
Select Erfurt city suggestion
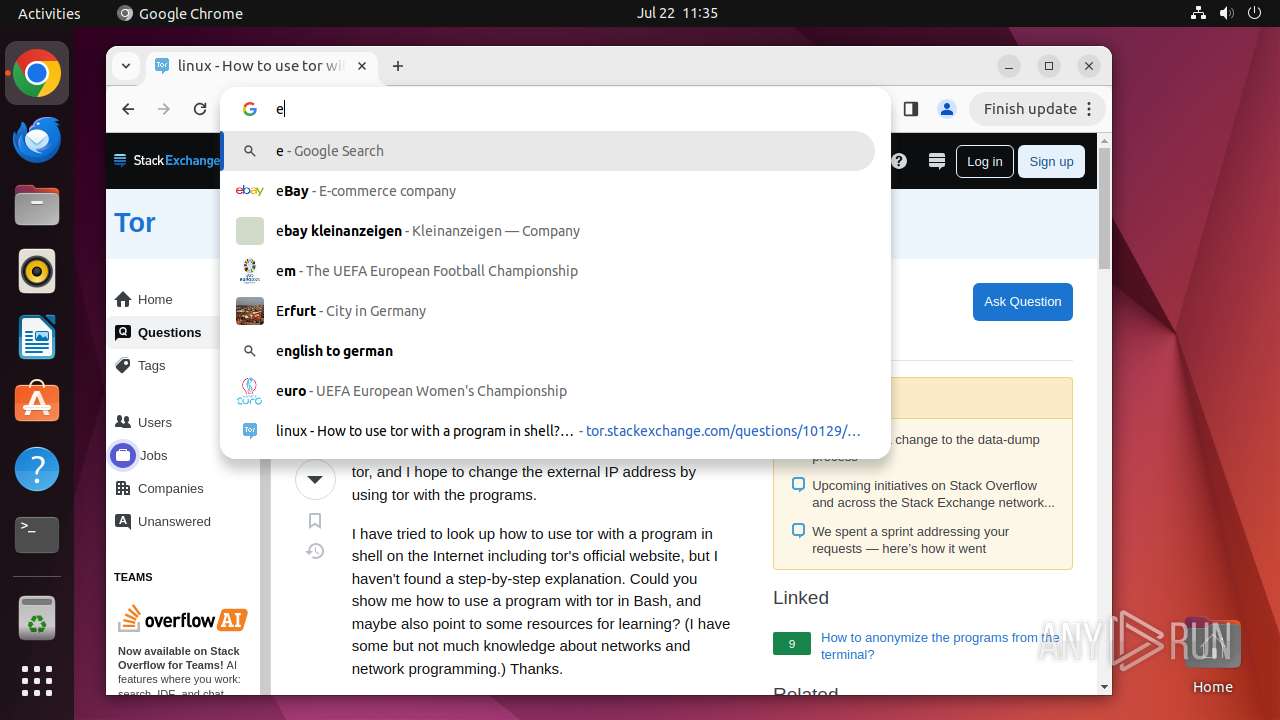click(x=548, y=311)
